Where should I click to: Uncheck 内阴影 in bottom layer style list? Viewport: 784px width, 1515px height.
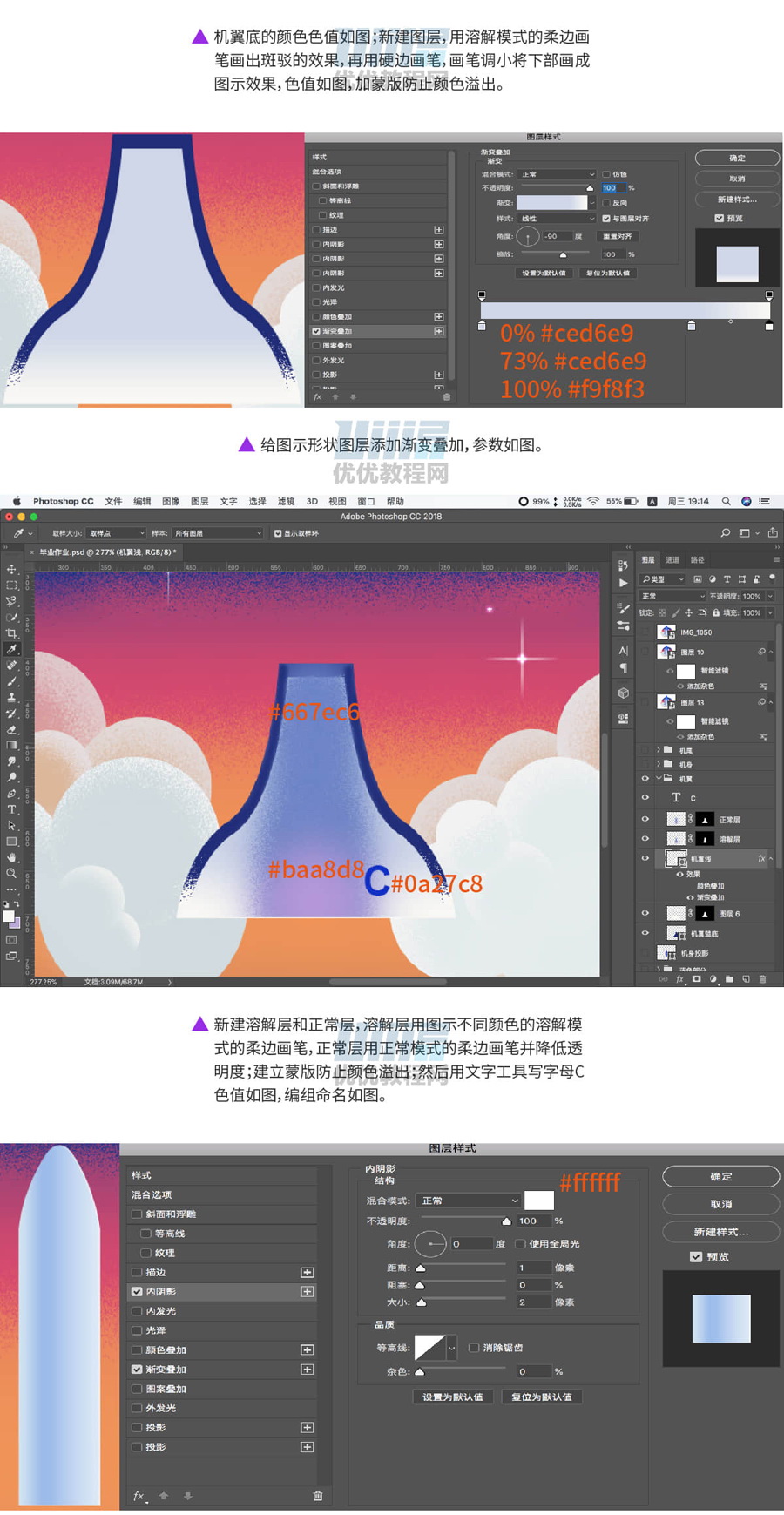tap(137, 1291)
